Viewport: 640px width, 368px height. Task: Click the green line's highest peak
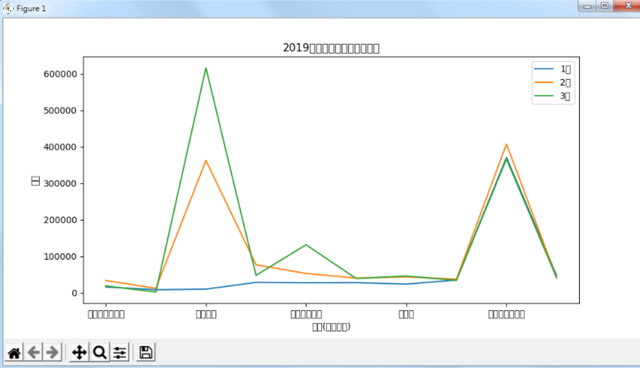point(206,68)
